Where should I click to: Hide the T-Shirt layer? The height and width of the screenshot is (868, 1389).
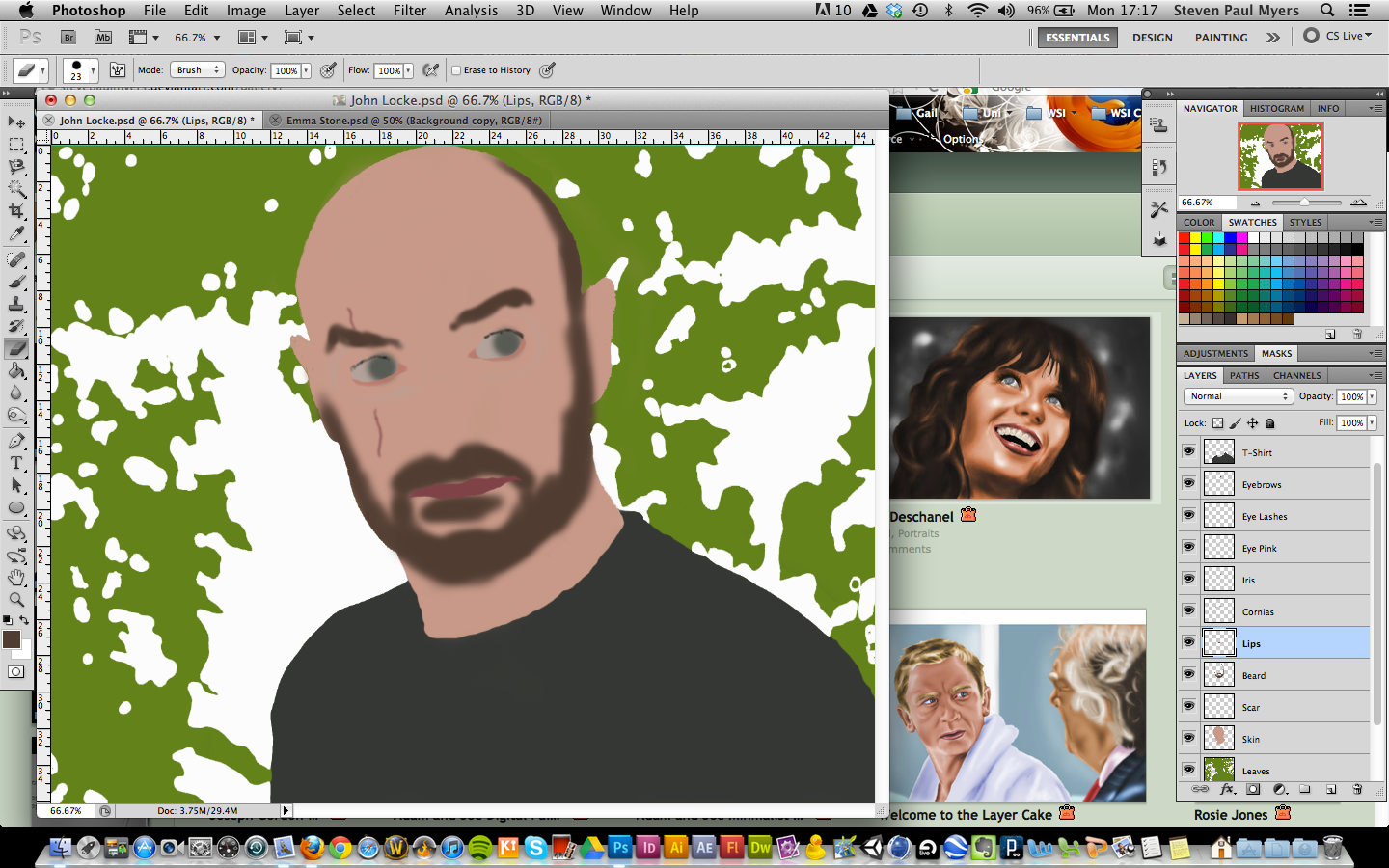point(1188,451)
